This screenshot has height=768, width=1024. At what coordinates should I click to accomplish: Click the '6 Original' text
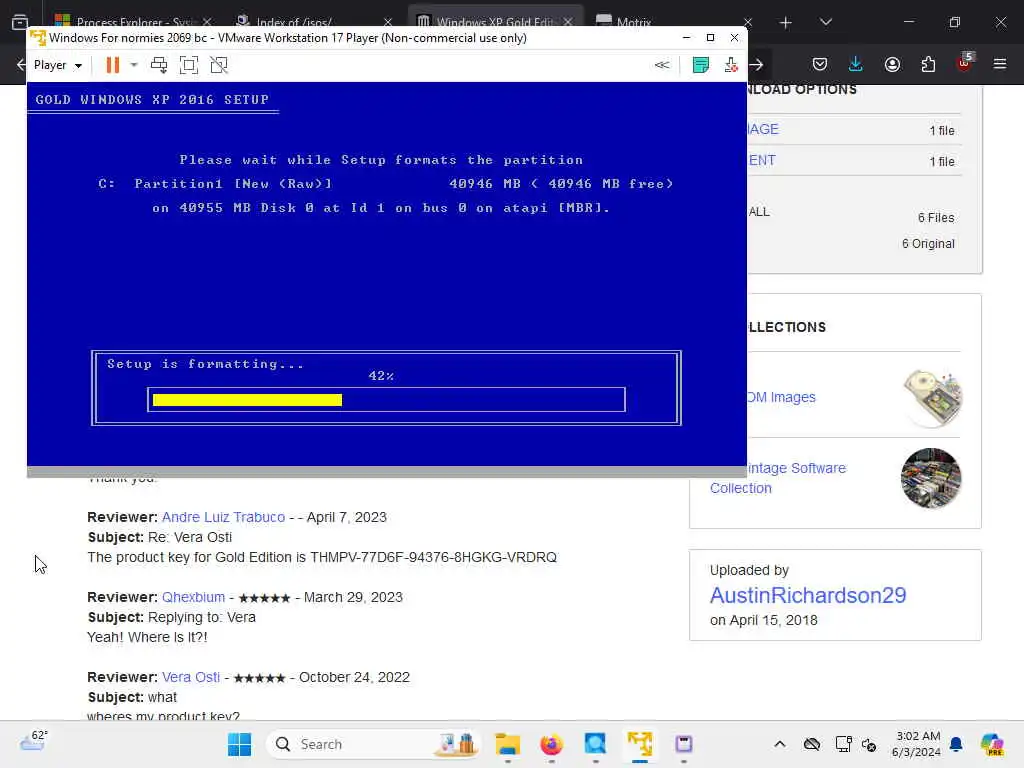(x=928, y=244)
